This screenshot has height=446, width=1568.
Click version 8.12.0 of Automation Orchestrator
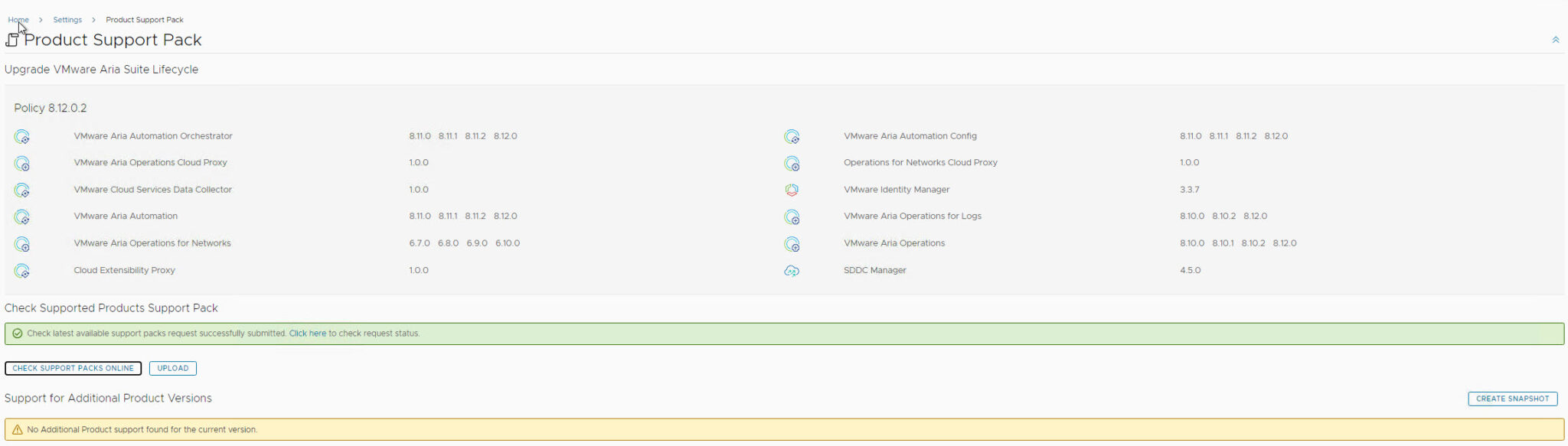pos(505,136)
